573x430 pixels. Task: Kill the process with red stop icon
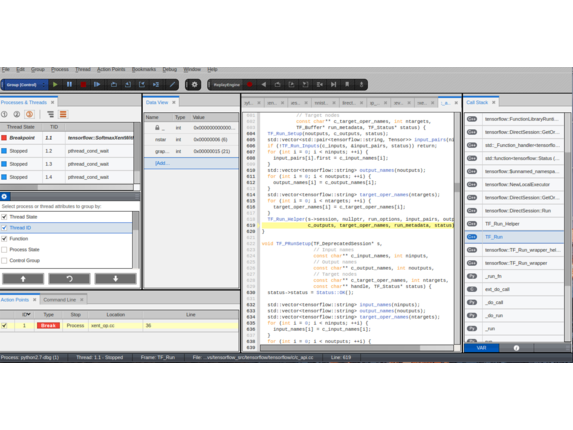coord(83,85)
